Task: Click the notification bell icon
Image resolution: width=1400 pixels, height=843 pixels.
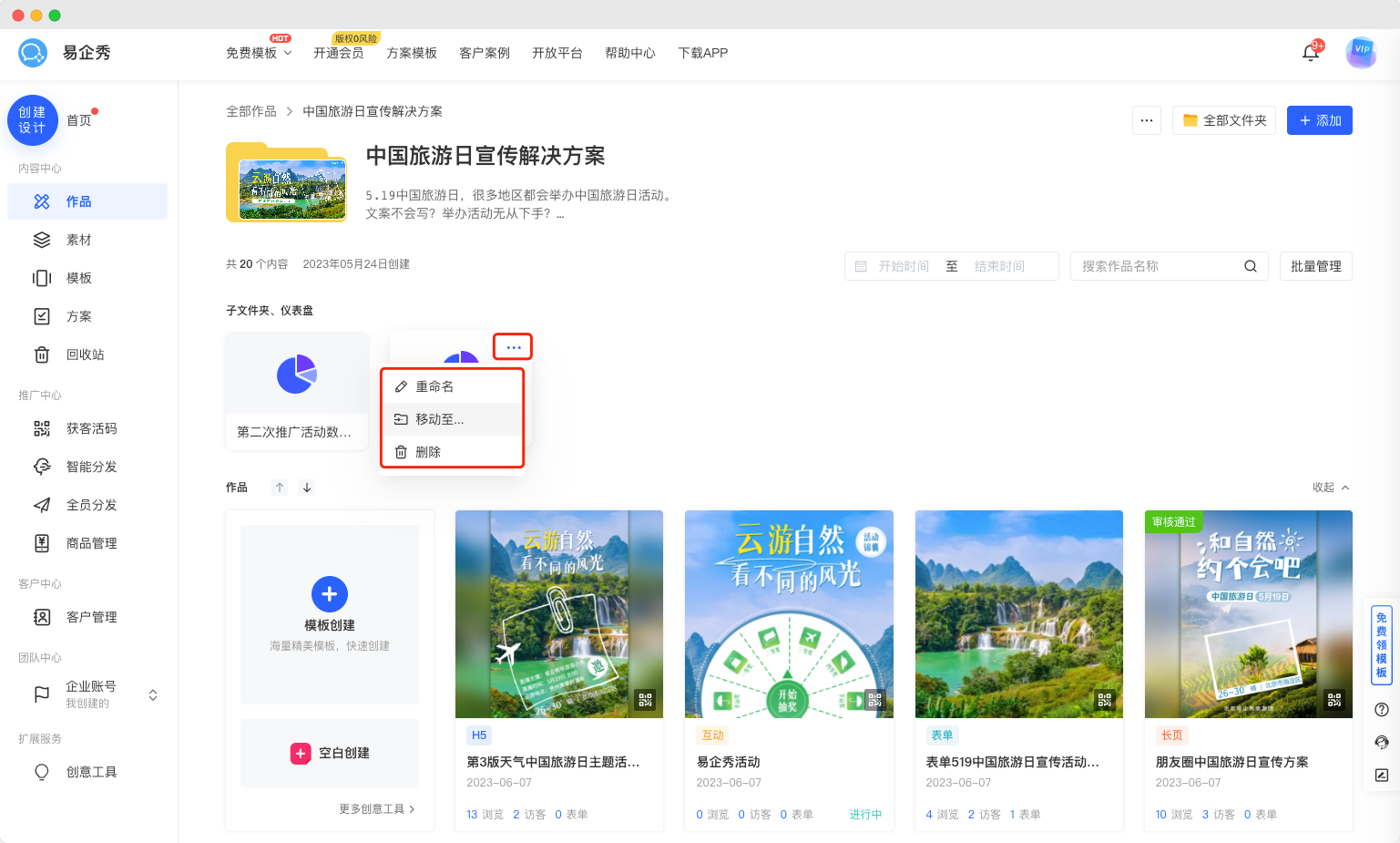Action: 1310,53
